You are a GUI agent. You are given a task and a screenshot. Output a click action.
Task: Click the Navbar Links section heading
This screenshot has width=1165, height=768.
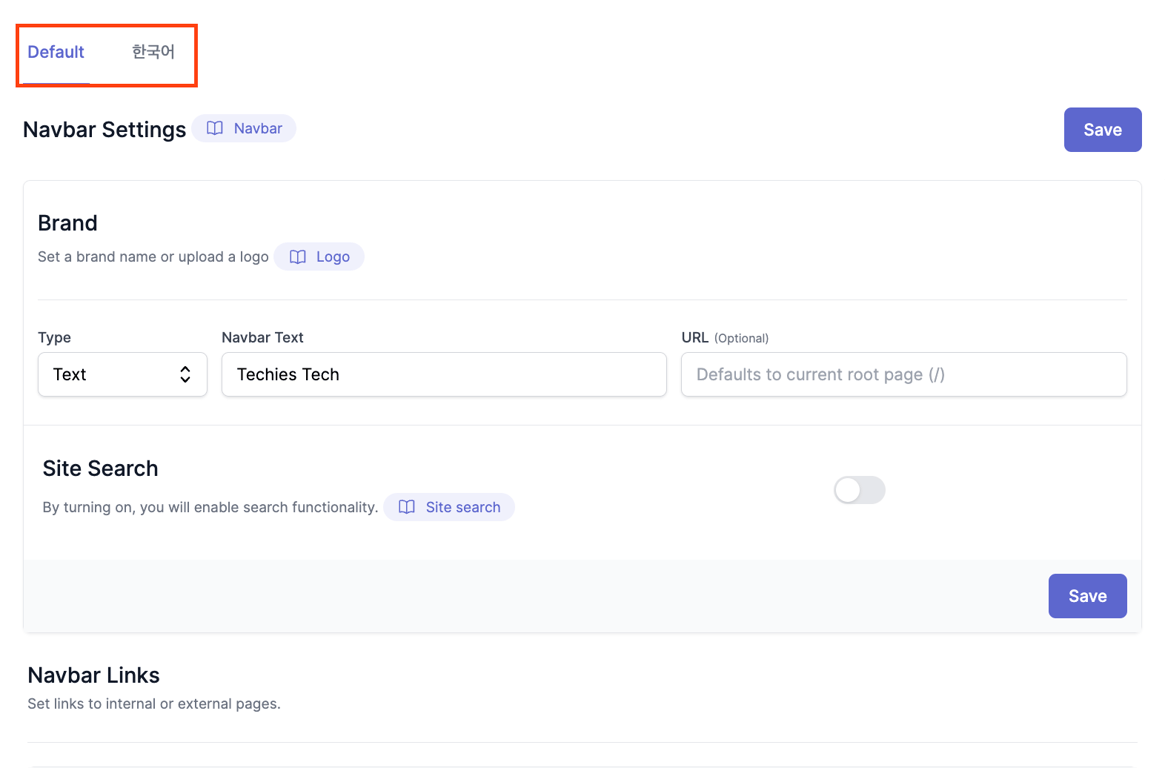point(94,675)
